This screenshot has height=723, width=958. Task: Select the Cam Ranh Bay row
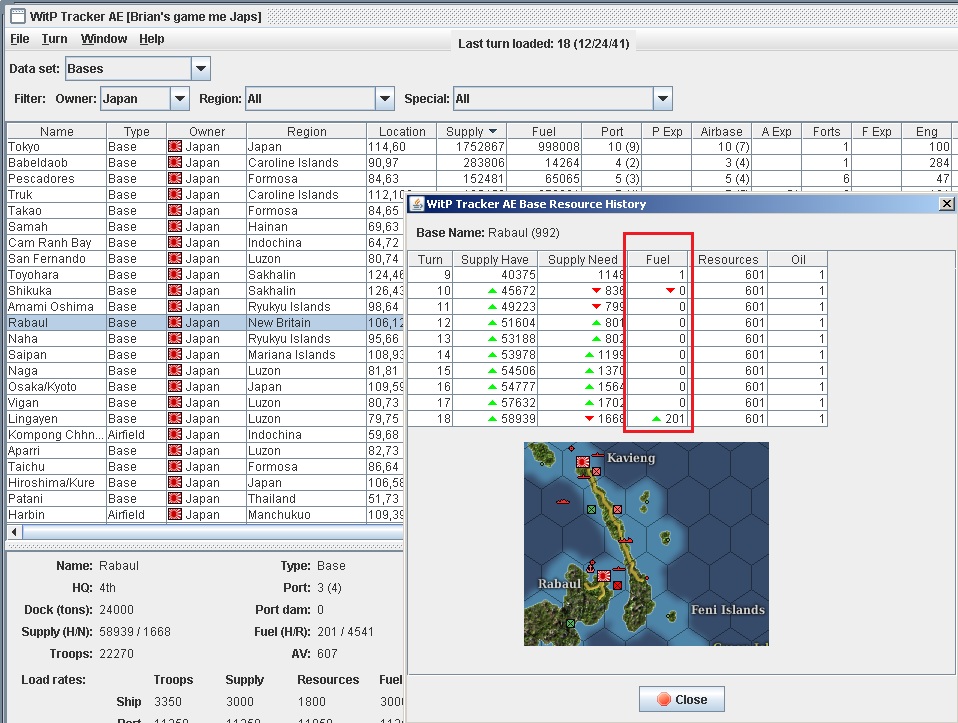205,243
